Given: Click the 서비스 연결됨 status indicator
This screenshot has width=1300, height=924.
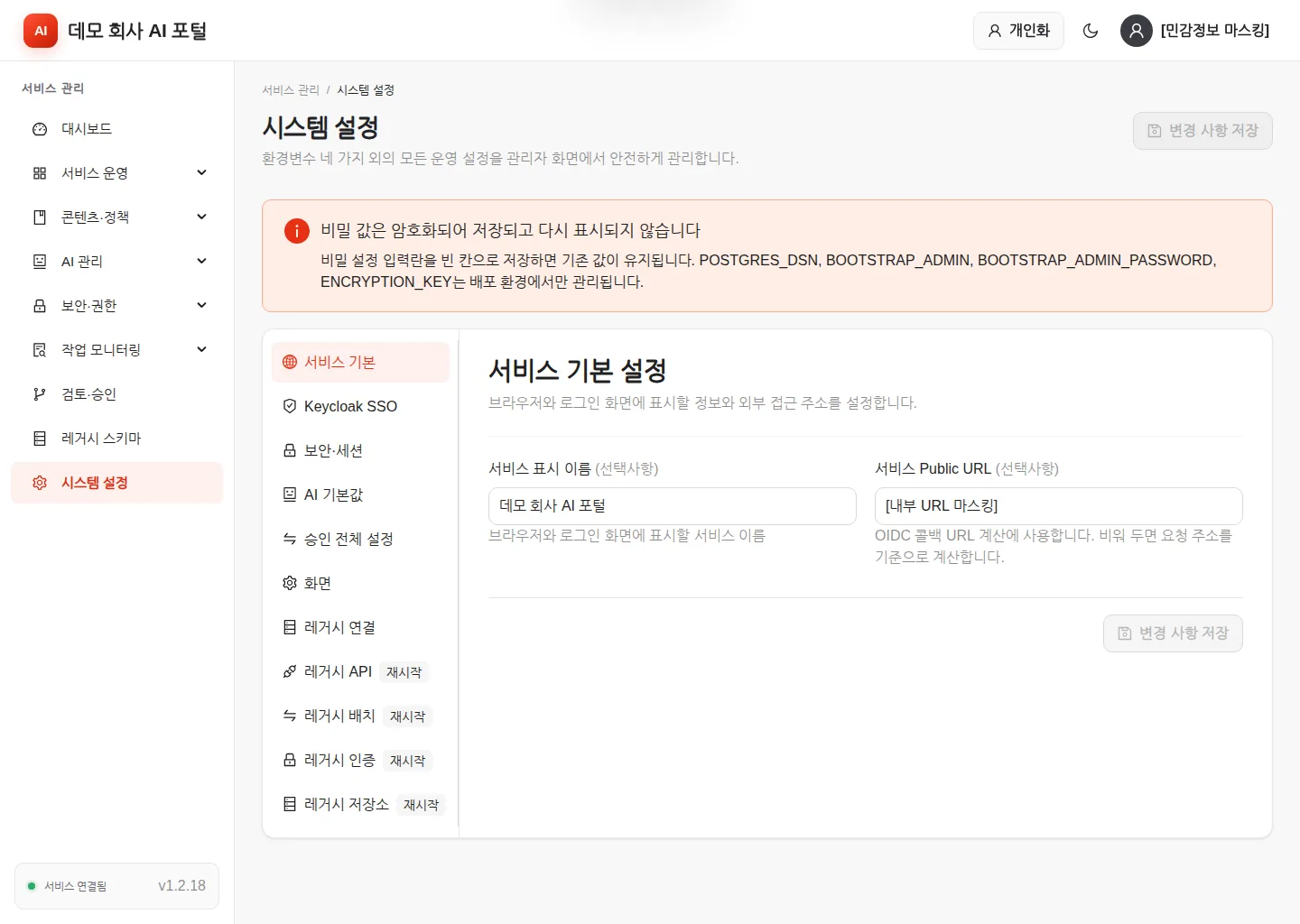Looking at the screenshot, I should click(67, 886).
